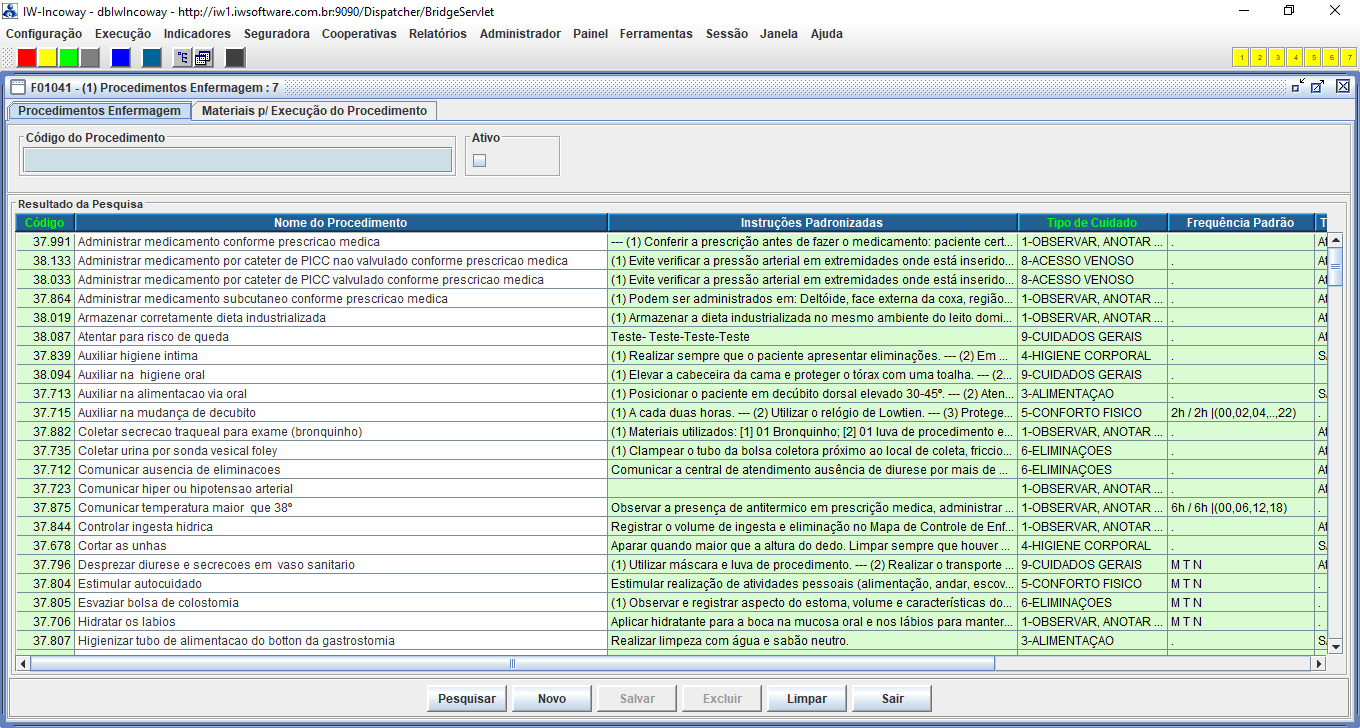Select row 'Cortar as unhas'
The image size is (1360, 728).
(x=671, y=546)
